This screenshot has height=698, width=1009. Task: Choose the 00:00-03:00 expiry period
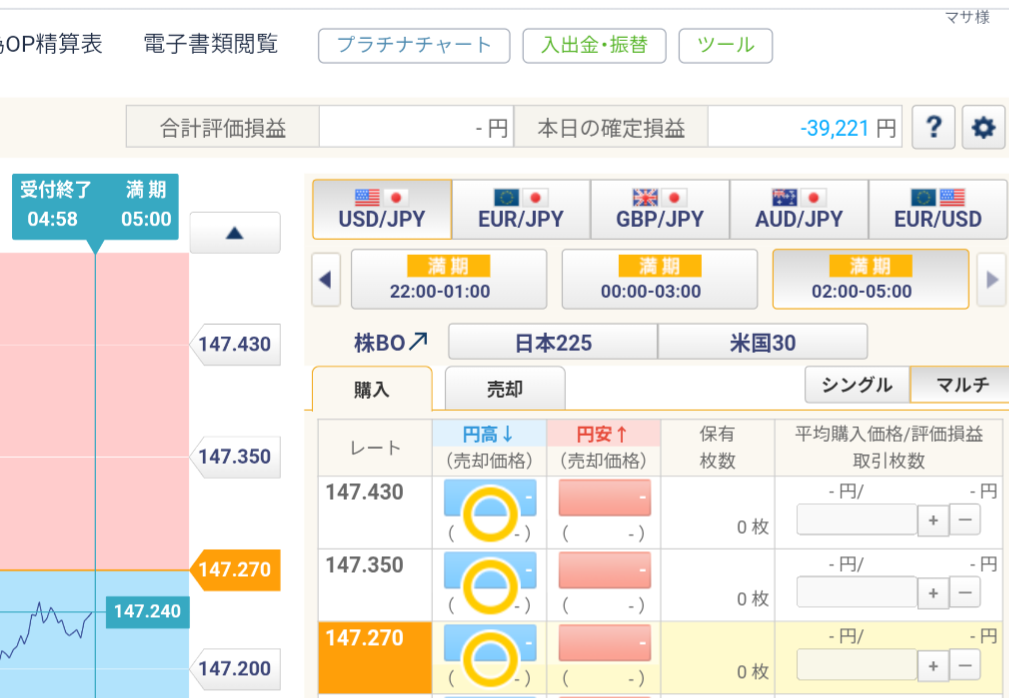tap(658, 279)
